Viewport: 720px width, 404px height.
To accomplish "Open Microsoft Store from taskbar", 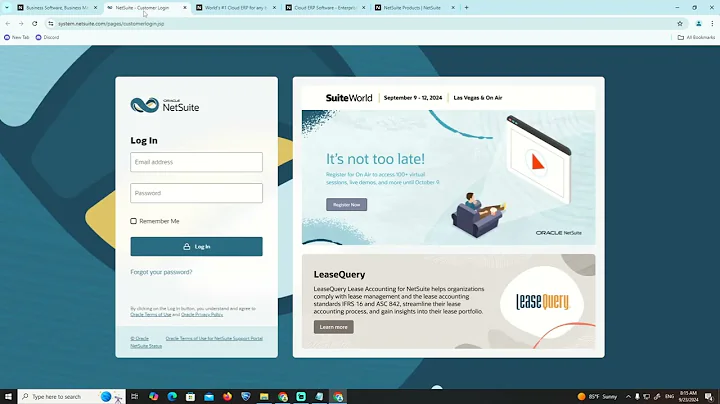I will (191, 397).
